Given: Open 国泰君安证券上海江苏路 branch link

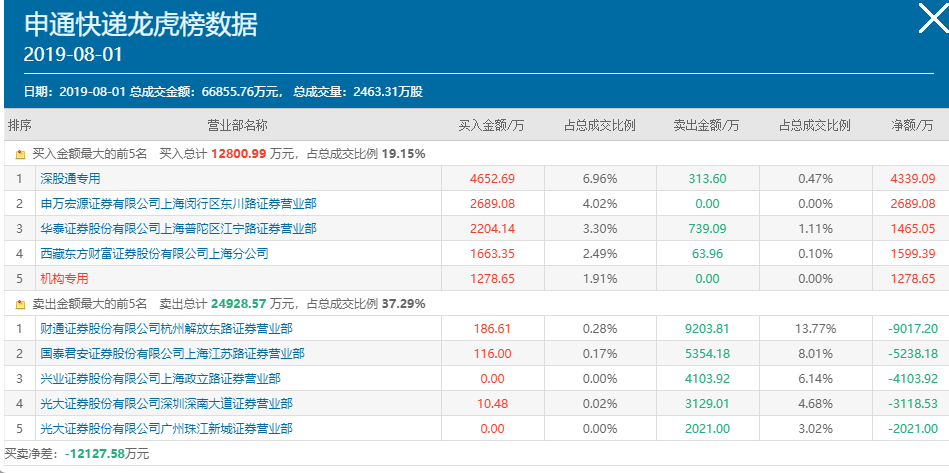Looking at the screenshot, I should pyautogui.click(x=172, y=353).
